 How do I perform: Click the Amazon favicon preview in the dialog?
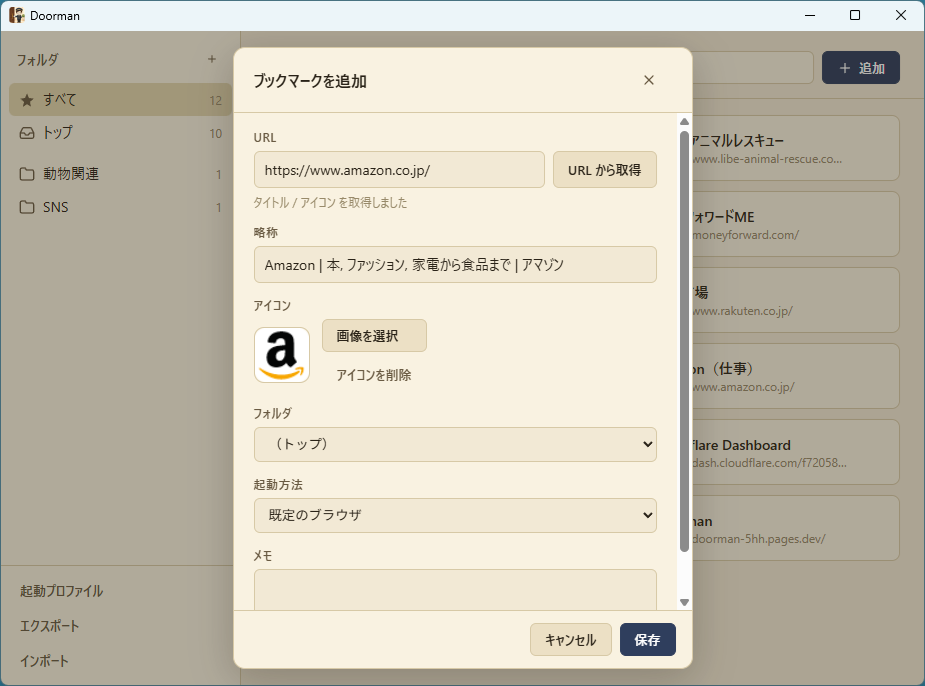tap(281, 355)
